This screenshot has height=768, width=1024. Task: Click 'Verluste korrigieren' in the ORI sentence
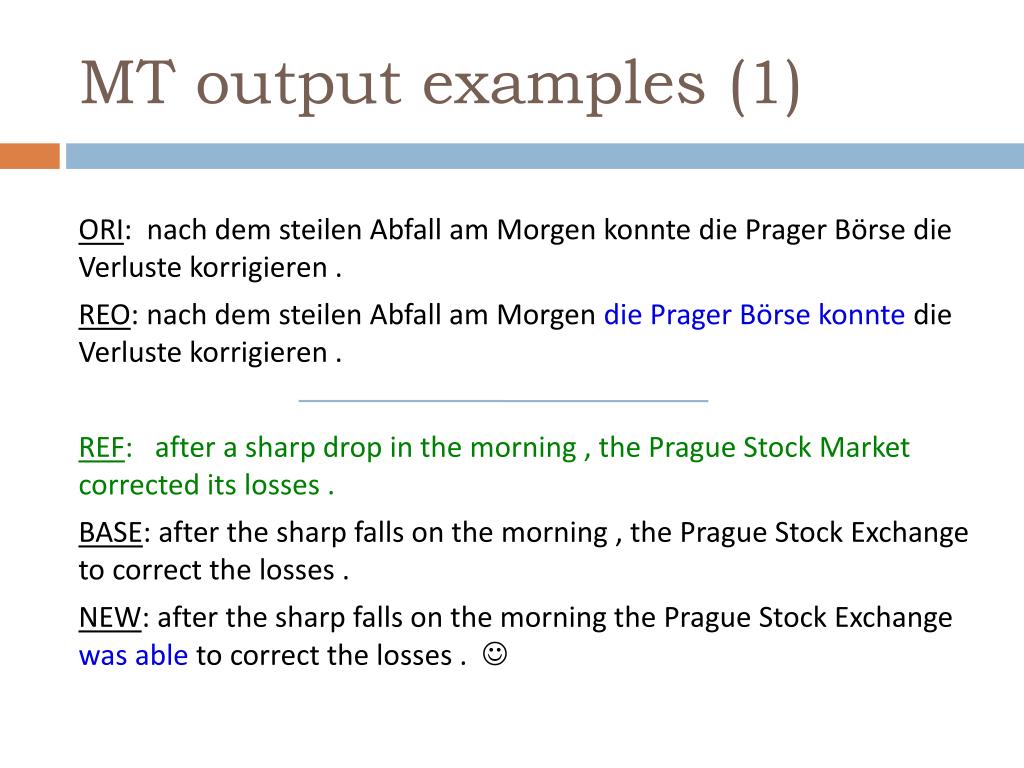(x=202, y=268)
